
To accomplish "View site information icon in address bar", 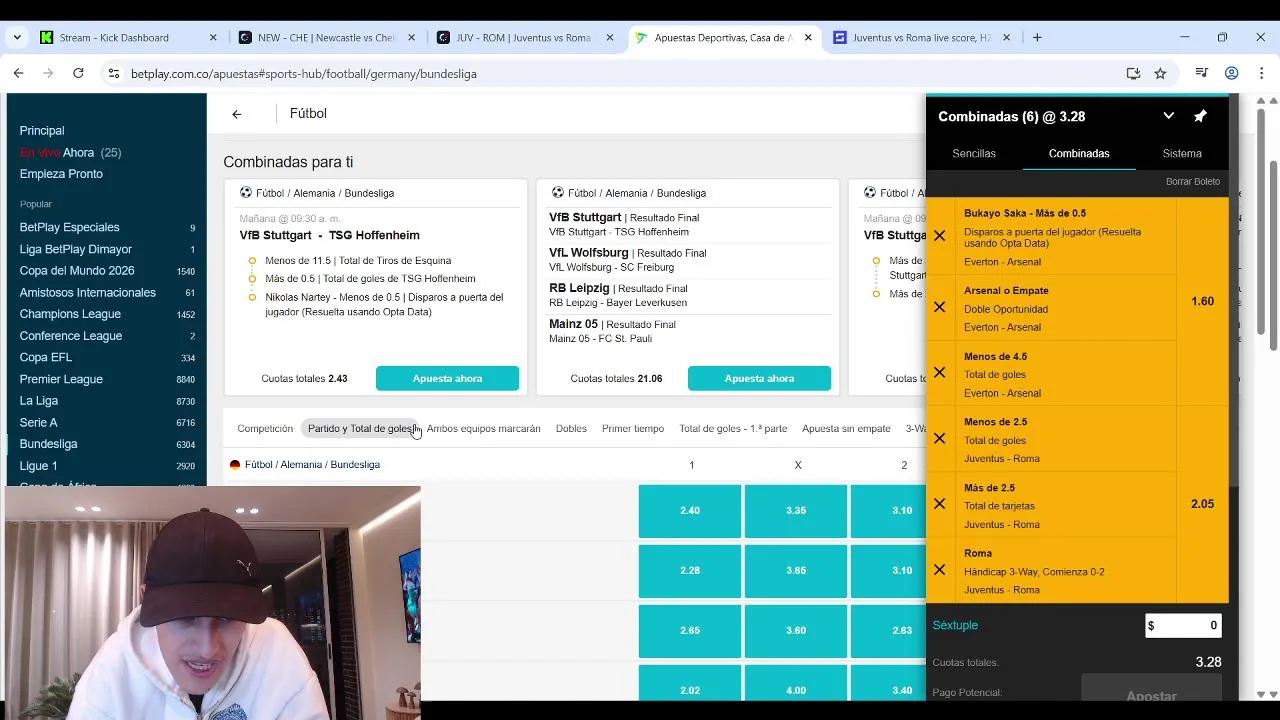I will 114,73.
